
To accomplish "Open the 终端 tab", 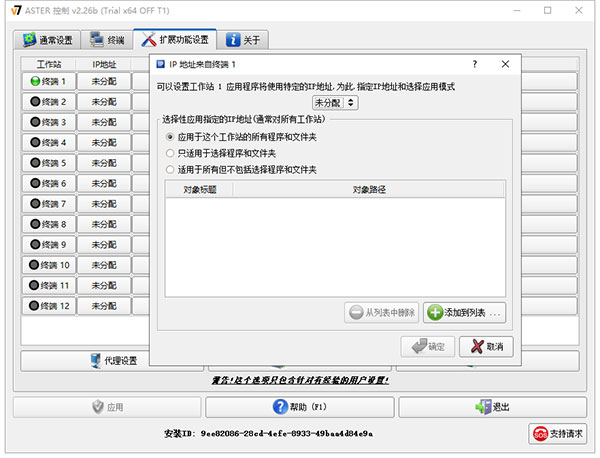I will click(107, 40).
